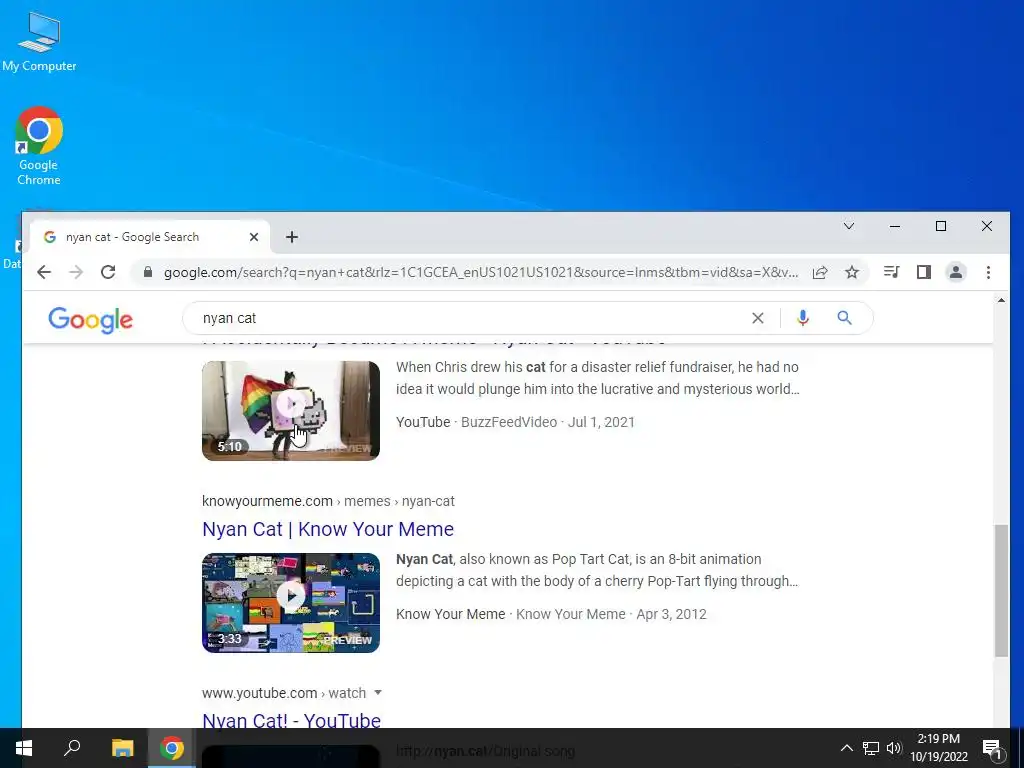This screenshot has width=1024, height=768.
Task: Open taskbar search magnifier
Action: pos(72,748)
